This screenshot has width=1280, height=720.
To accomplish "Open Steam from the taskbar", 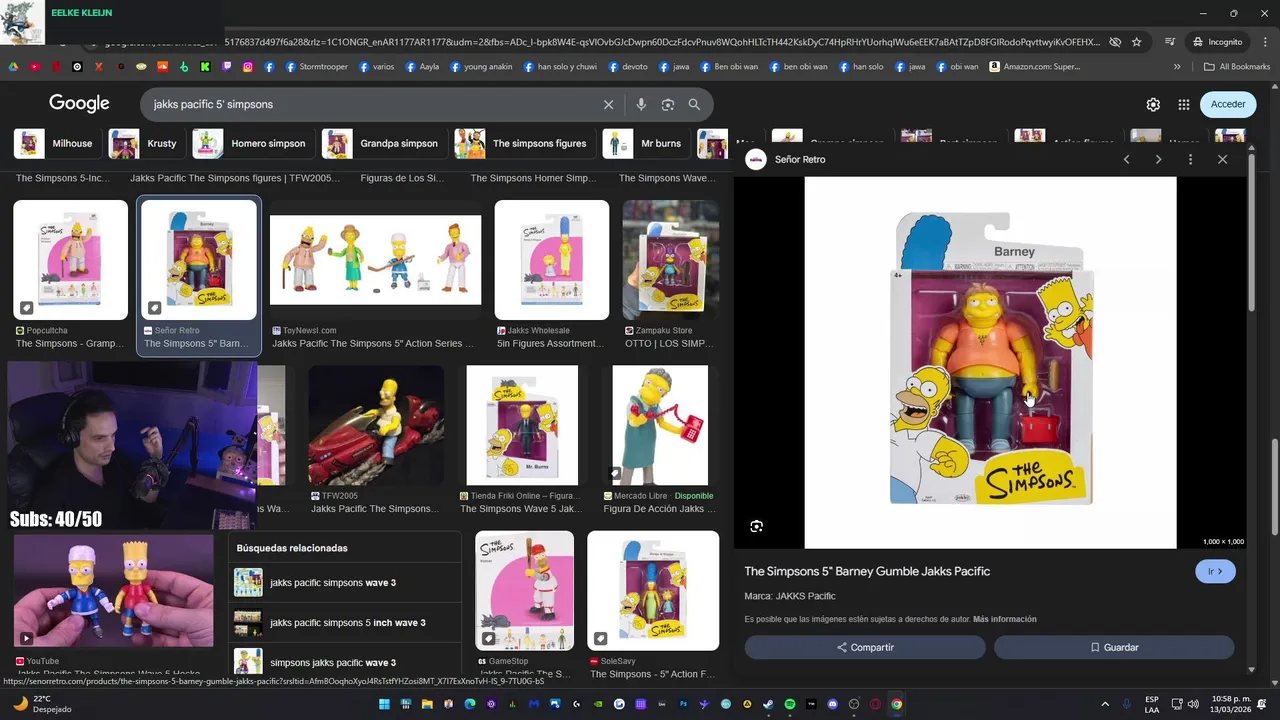I will 768,704.
